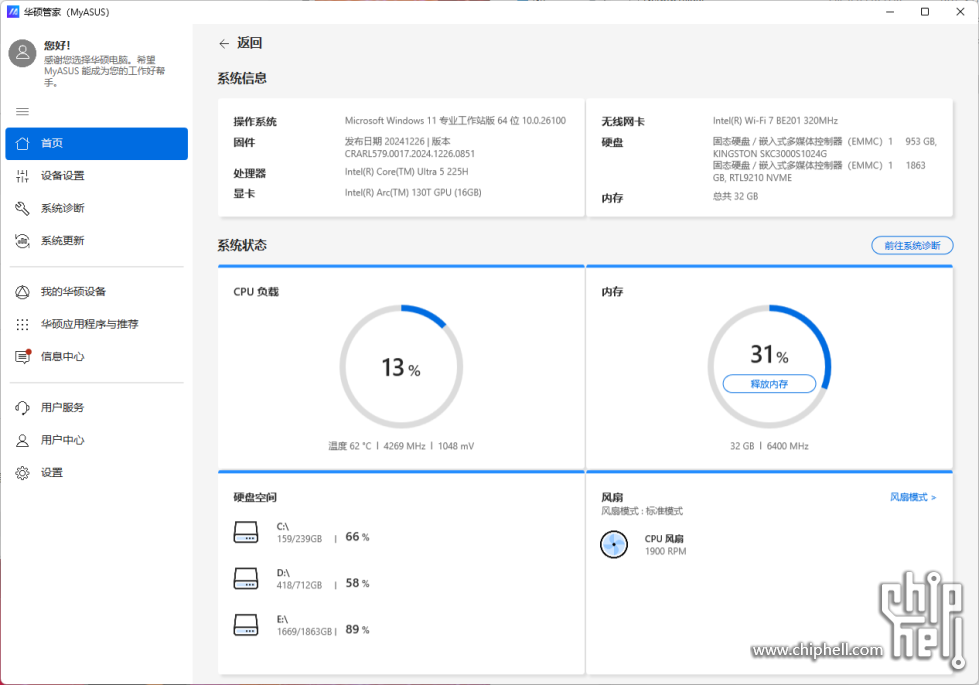Click the 159/239GB usage text
979x685 pixels.
pyautogui.click(x=299, y=539)
